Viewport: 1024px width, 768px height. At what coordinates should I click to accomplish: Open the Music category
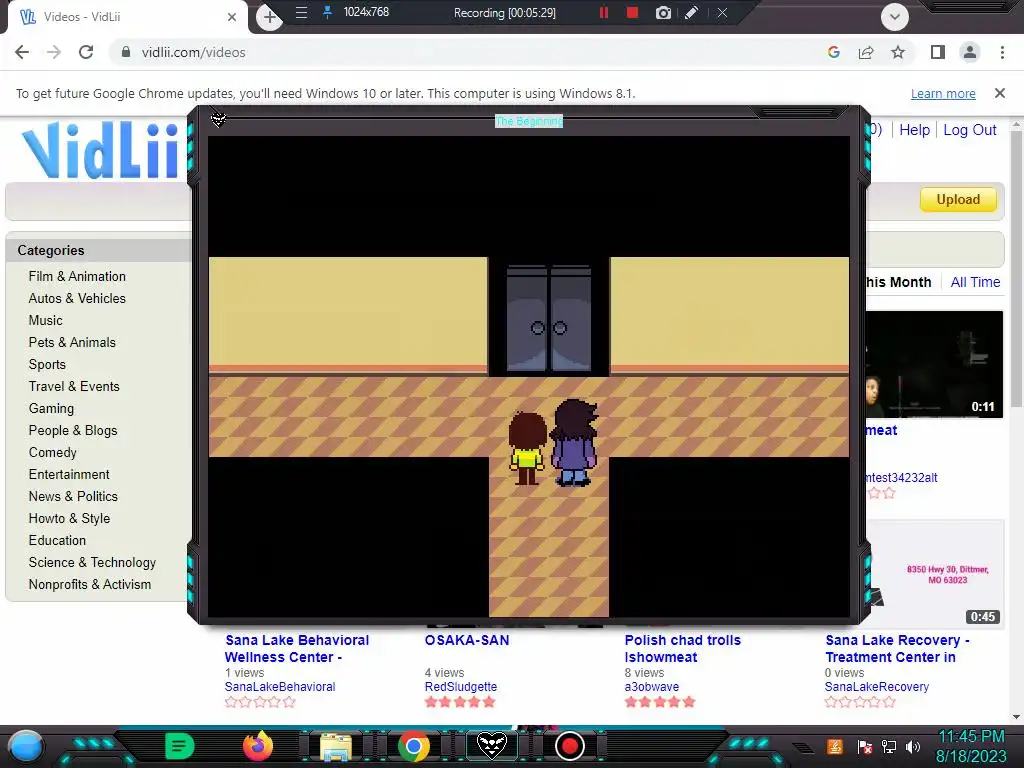tap(46, 321)
